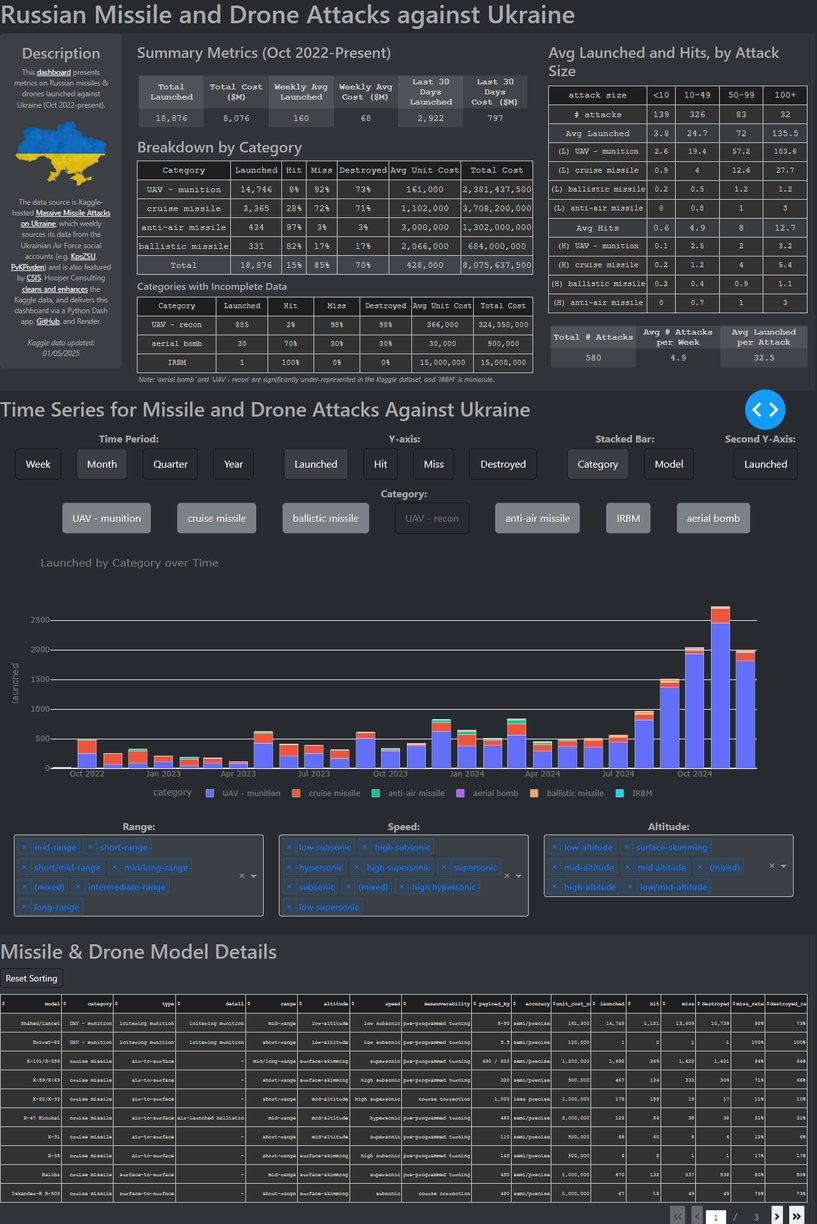Screen dimensions: 817x1224
Task: Toggle the aerial bomb category button
Action: click(x=713, y=518)
